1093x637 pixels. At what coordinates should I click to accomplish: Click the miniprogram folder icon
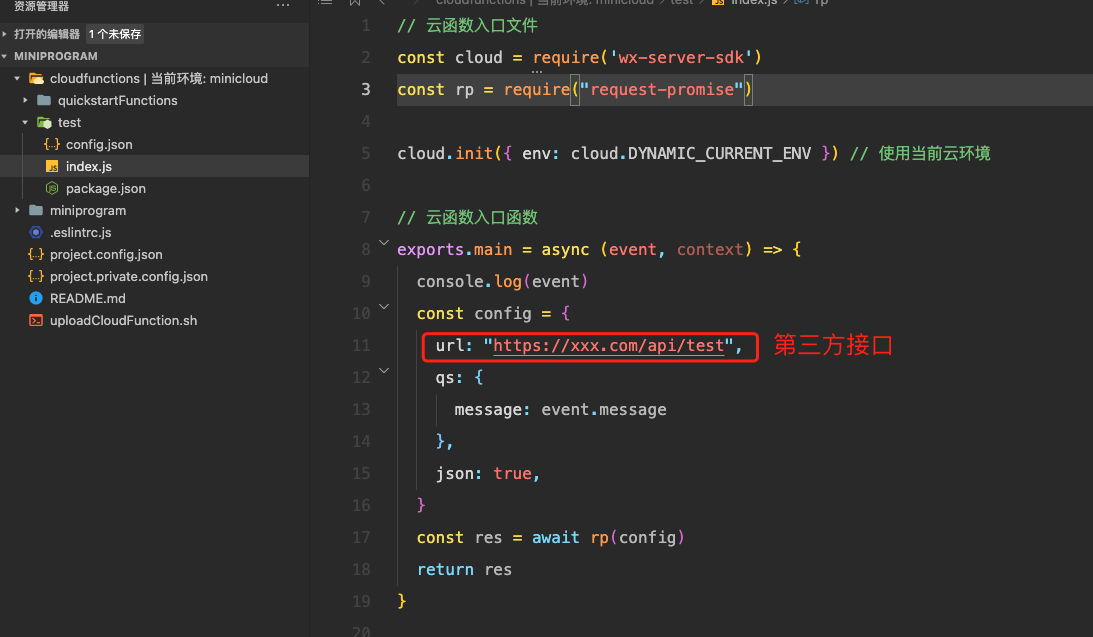[36, 210]
